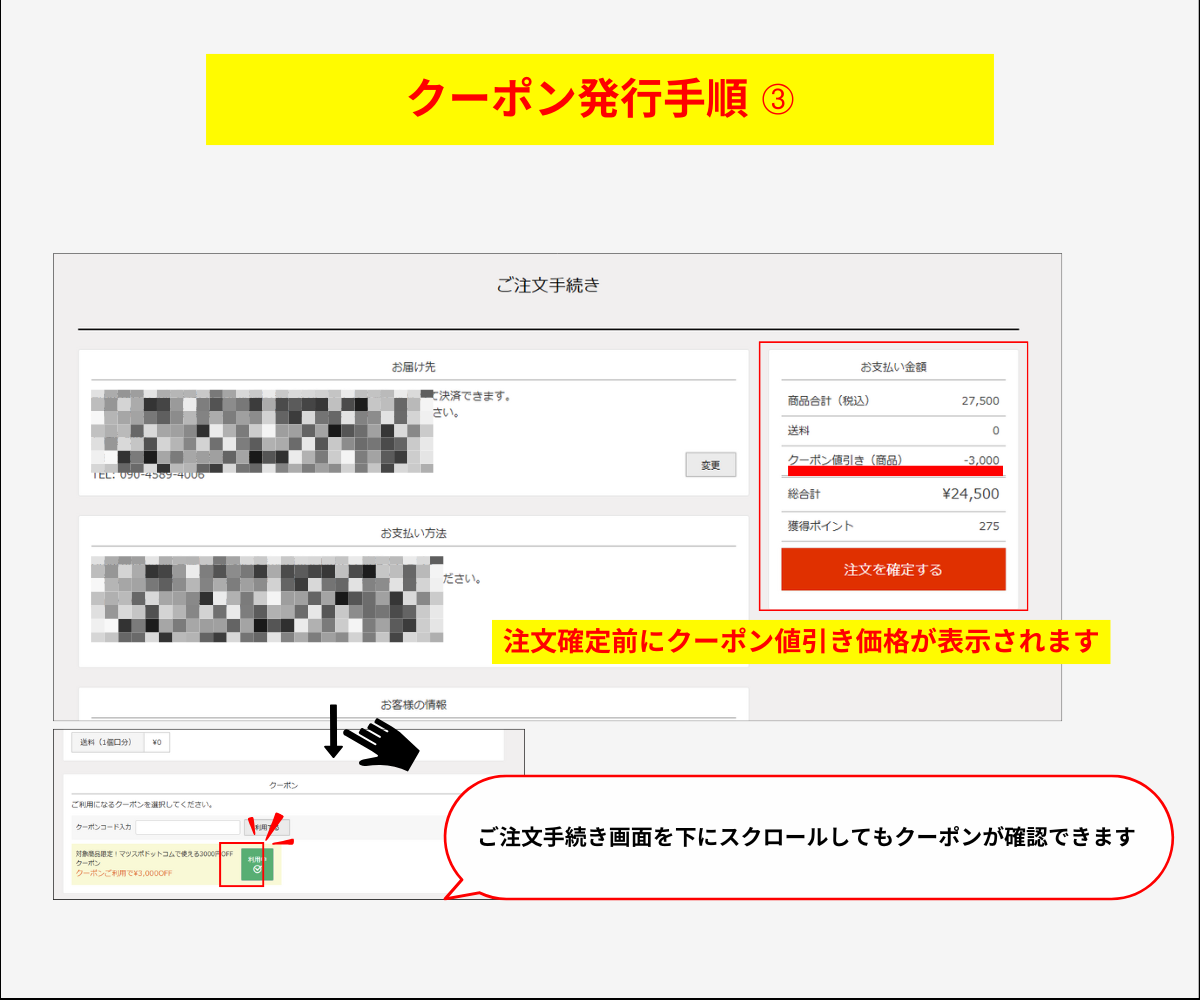Click the お客様の情報 section header
The height and width of the screenshot is (1000, 1200).
point(413,705)
